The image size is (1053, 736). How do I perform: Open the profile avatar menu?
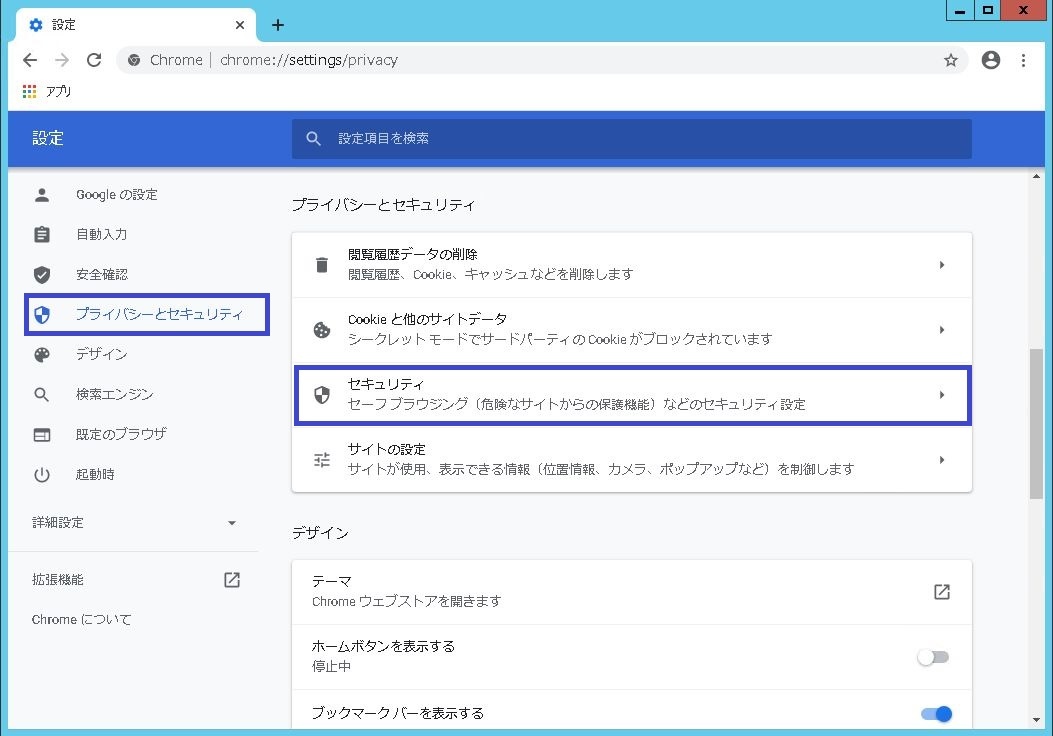coord(991,60)
